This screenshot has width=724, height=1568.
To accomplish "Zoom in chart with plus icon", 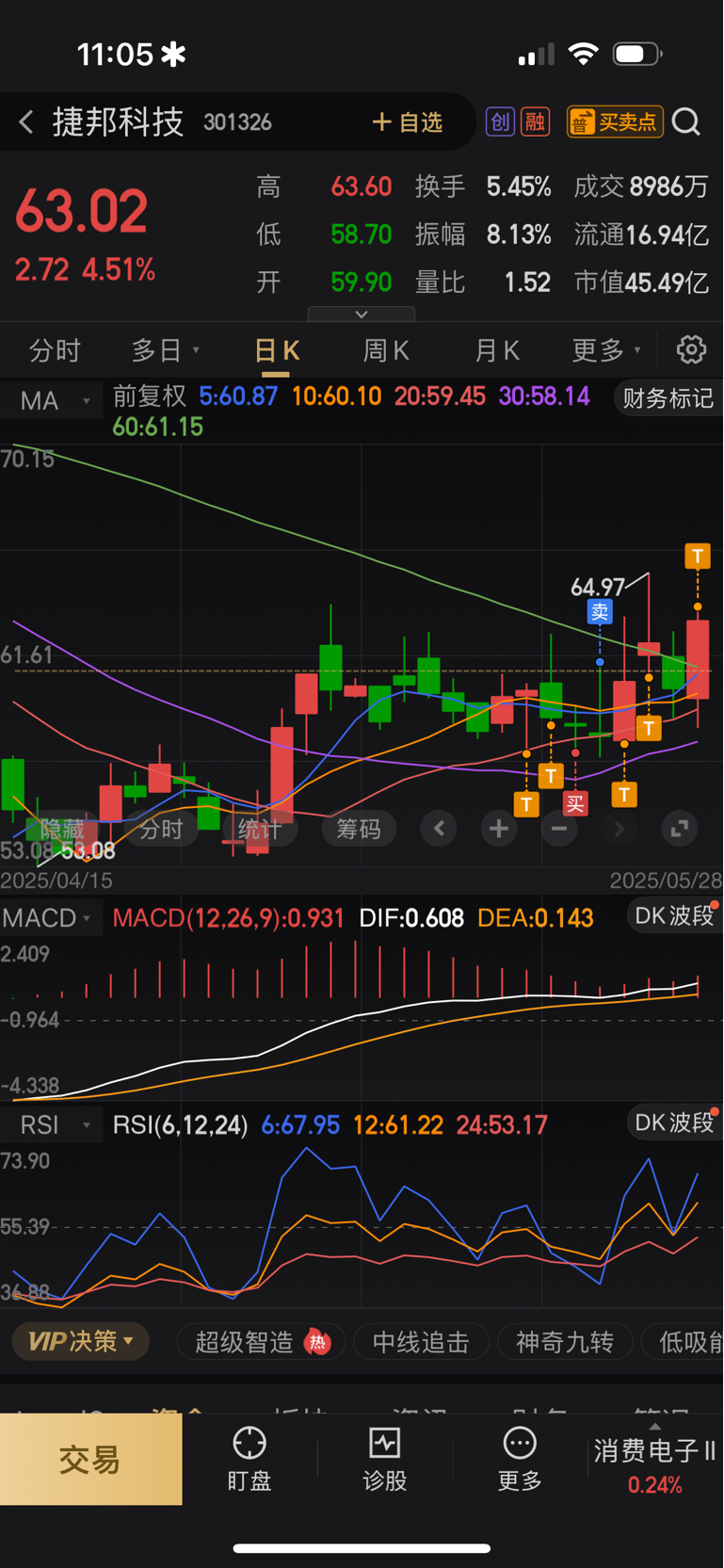I will (x=499, y=829).
